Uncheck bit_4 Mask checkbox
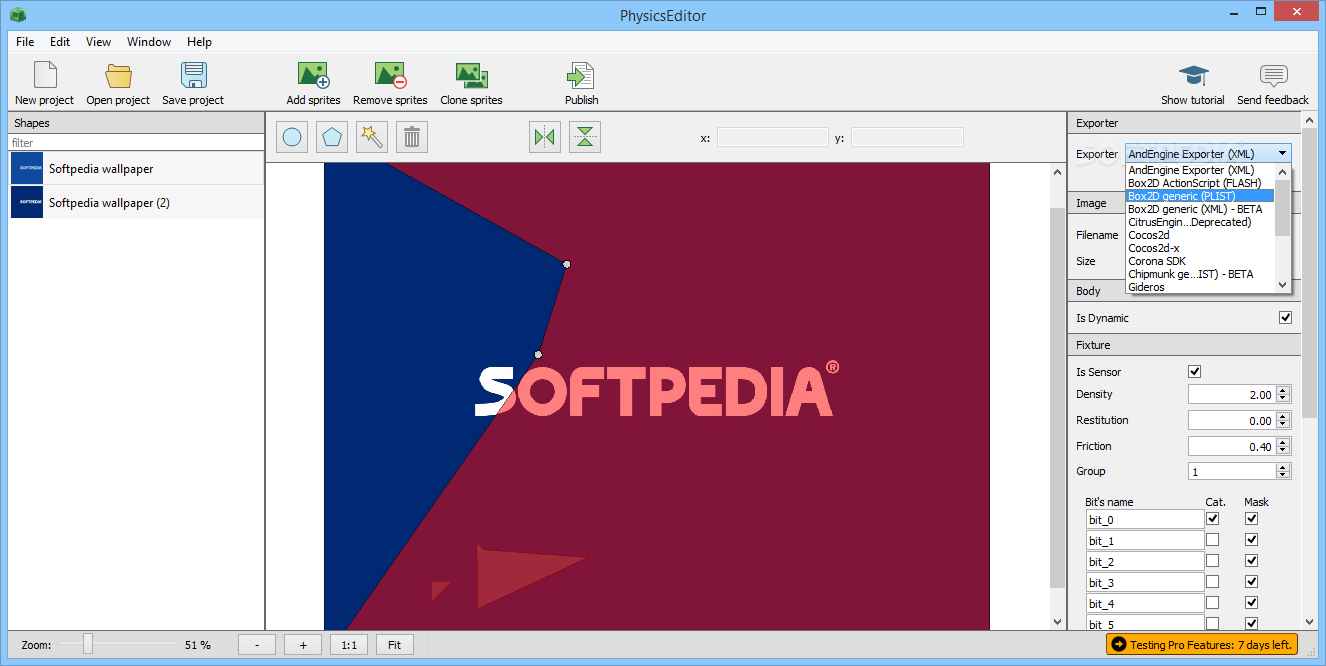The image size is (1326, 666). pos(1251,603)
